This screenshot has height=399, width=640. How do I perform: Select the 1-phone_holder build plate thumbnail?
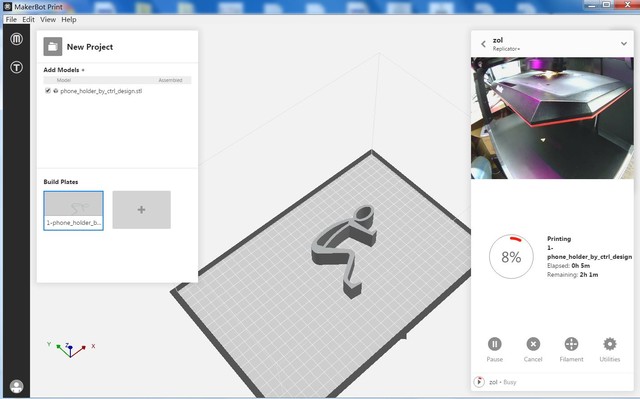73,211
